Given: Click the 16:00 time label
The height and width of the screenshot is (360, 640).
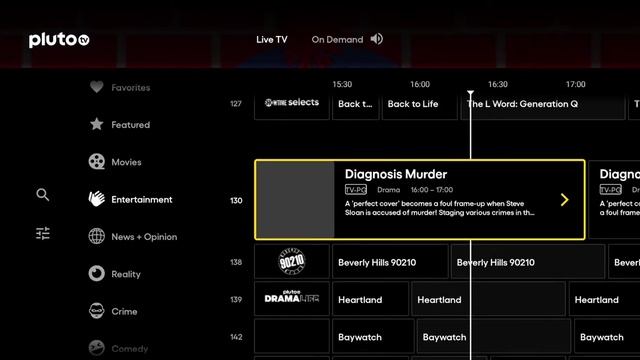Looking at the screenshot, I should click(x=420, y=84).
